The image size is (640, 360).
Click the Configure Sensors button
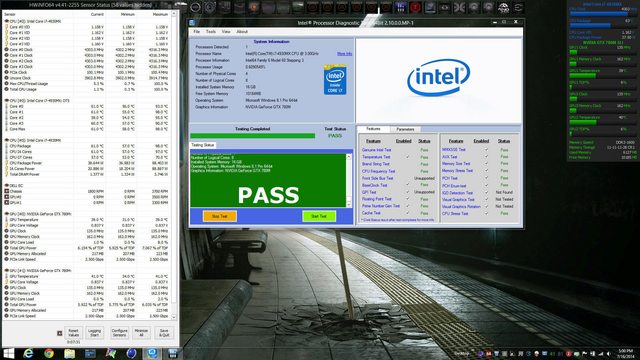(x=119, y=333)
